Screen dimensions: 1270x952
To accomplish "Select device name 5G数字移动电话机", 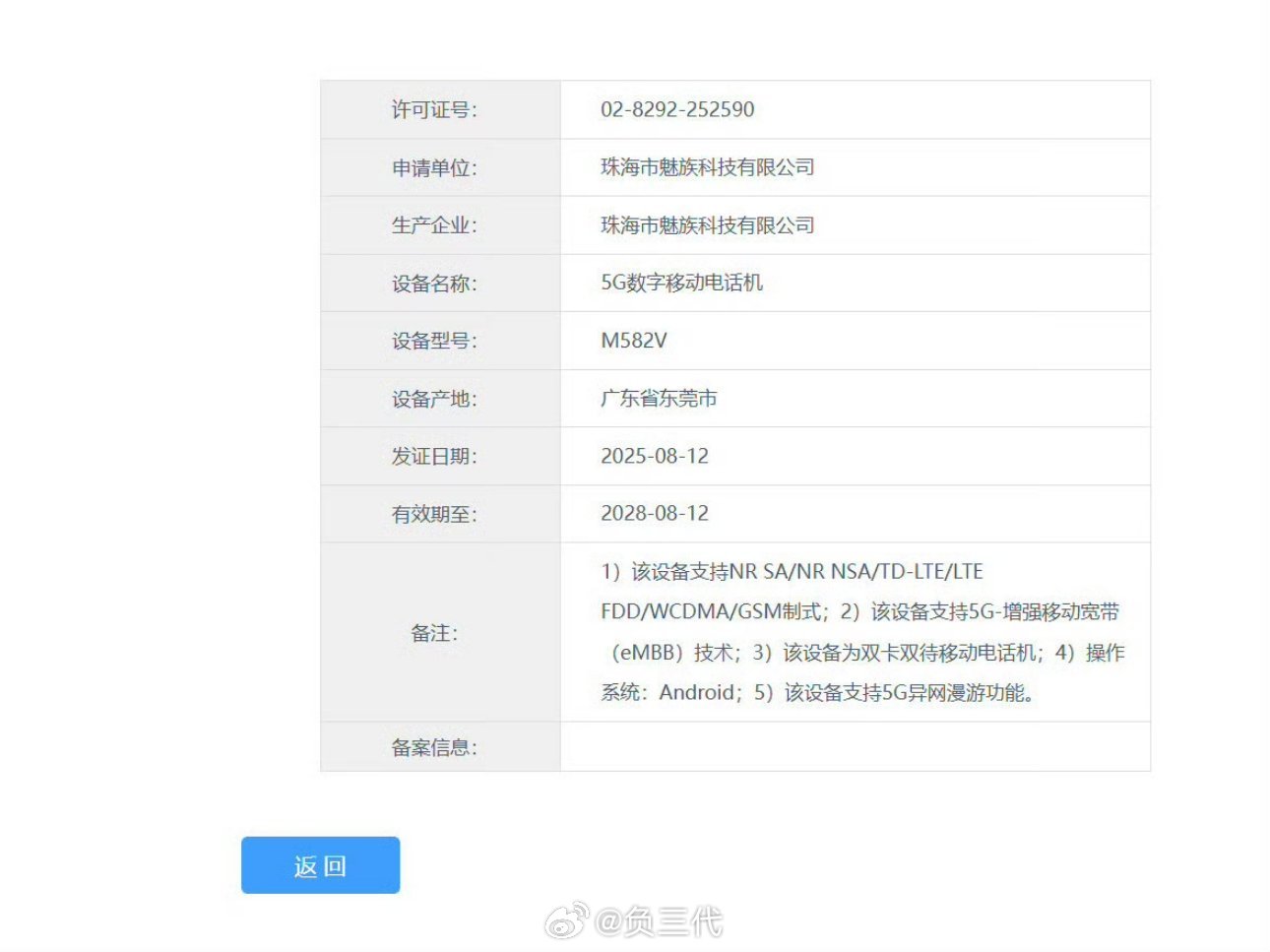I will click(682, 283).
